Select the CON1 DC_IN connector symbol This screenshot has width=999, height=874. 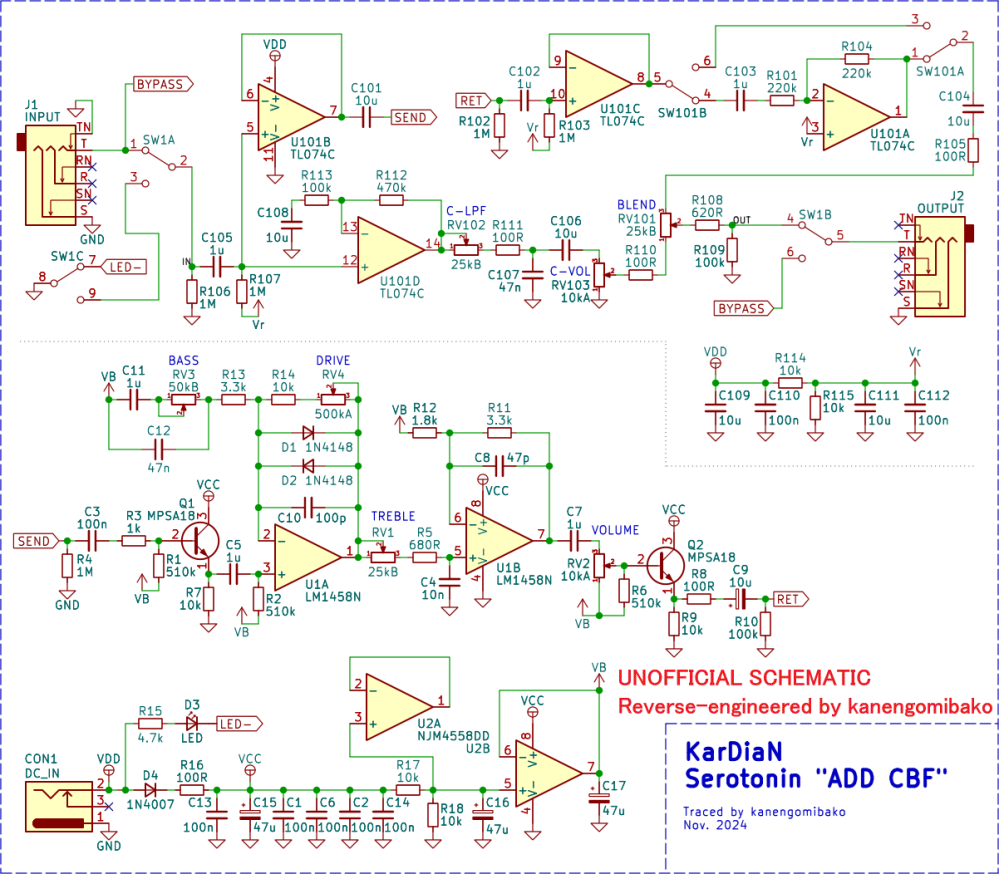click(x=58, y=806)
